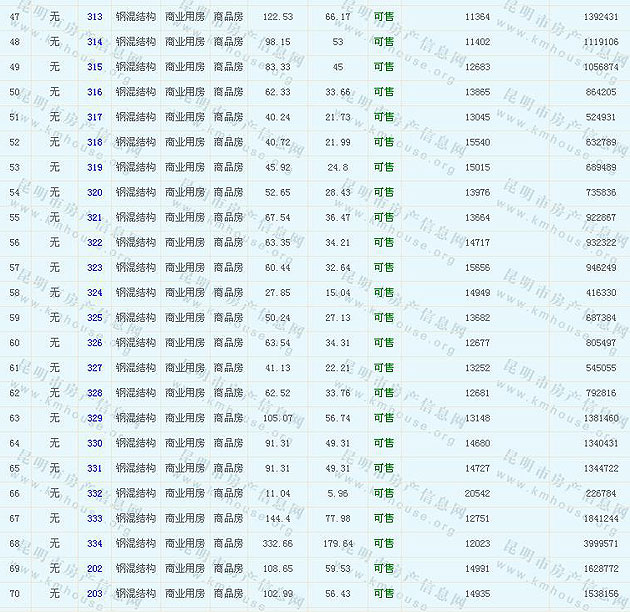Click the room 322 hyperlink
630x612 pixels.
pyautogui.click(x=95, y=242)
